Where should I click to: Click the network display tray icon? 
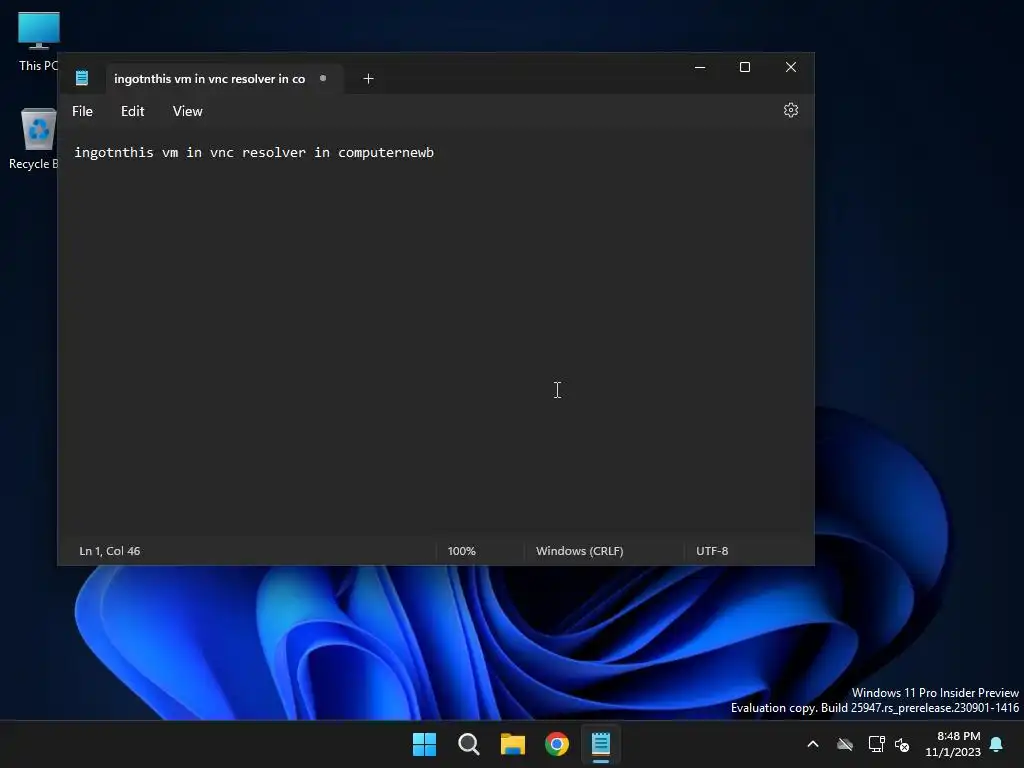coord(876,744)
